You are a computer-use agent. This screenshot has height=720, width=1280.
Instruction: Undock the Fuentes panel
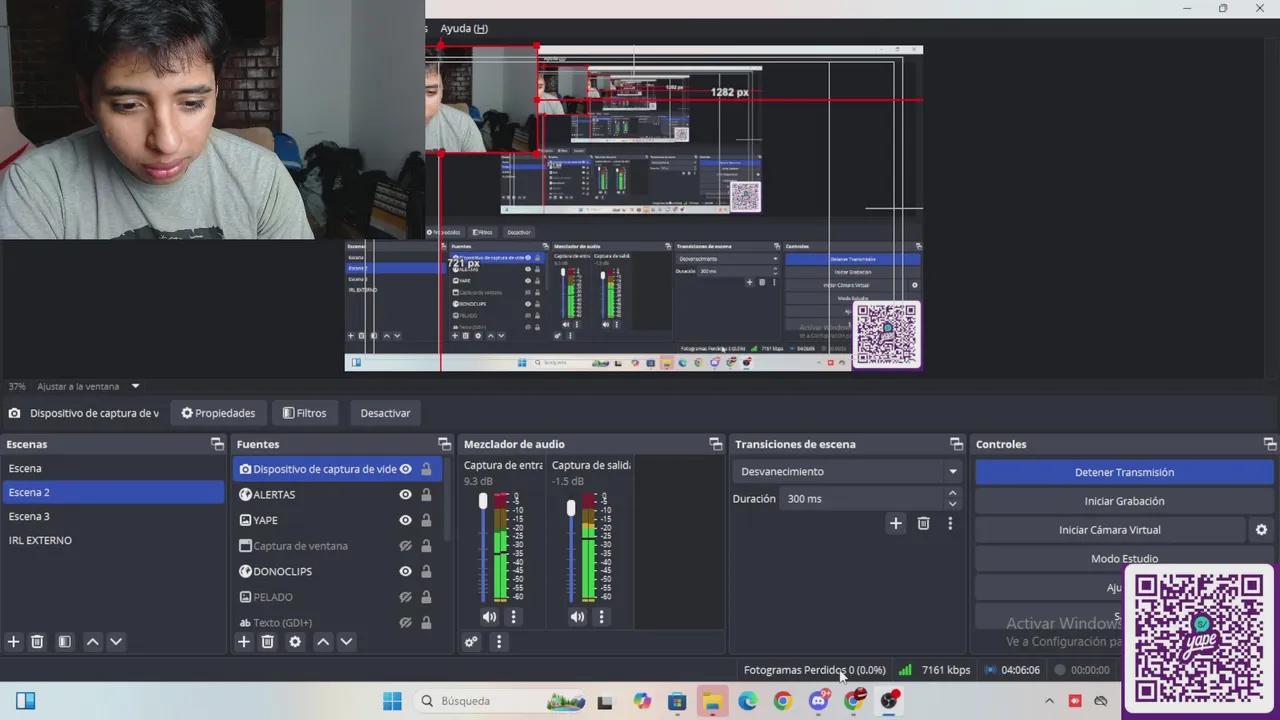[445, 444]
